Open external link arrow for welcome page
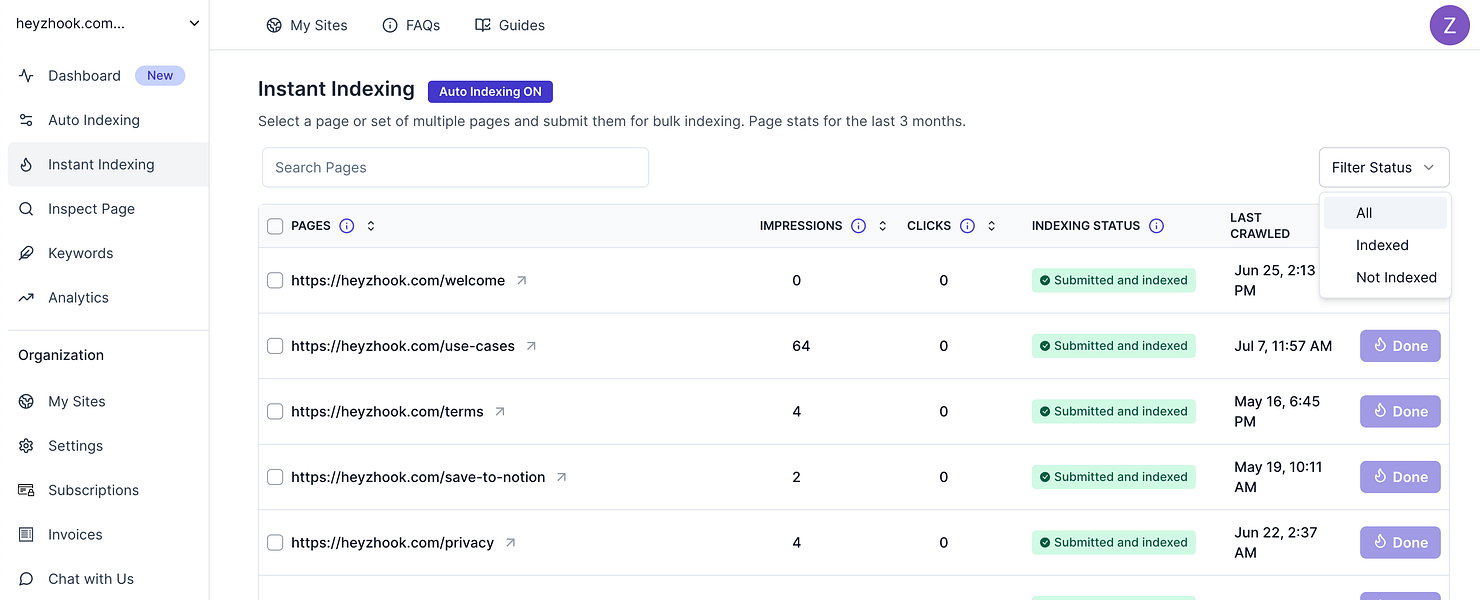This screenshot has height=600, width=1480. tap(521, 281)
